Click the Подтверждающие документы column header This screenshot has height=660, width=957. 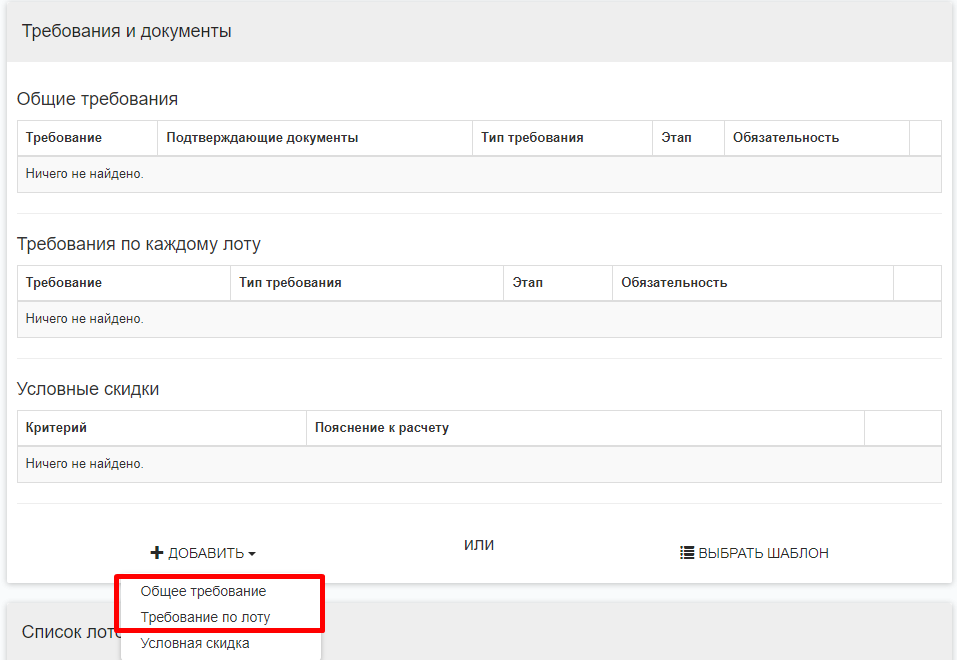click(x=262, y=138)
